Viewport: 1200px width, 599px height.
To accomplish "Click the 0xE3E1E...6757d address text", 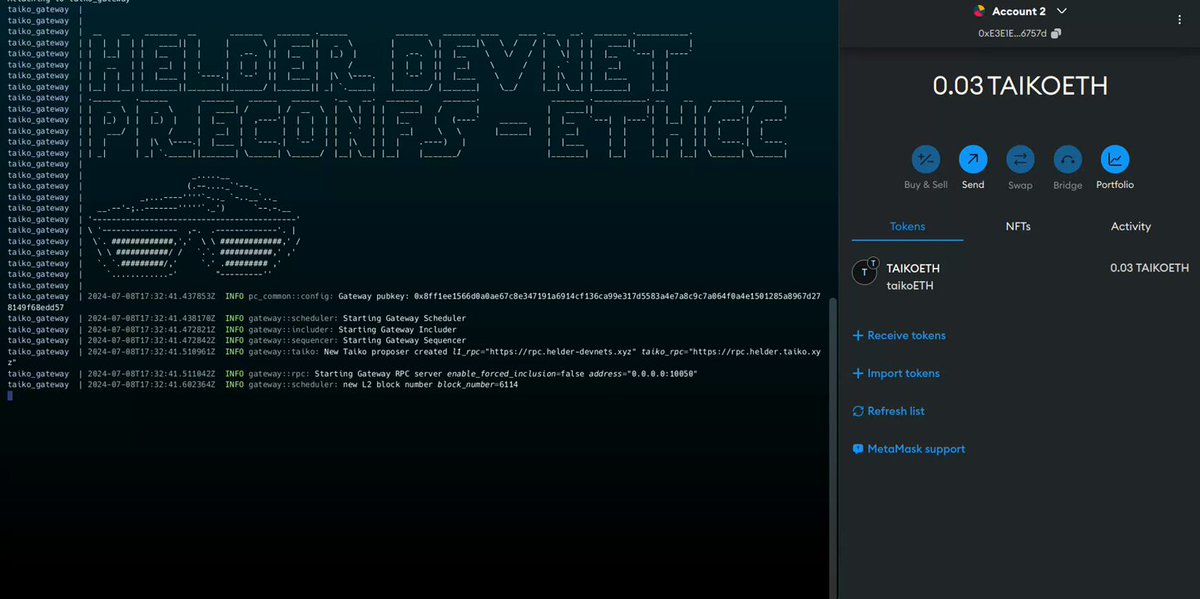I will (x=1013, y=33).
